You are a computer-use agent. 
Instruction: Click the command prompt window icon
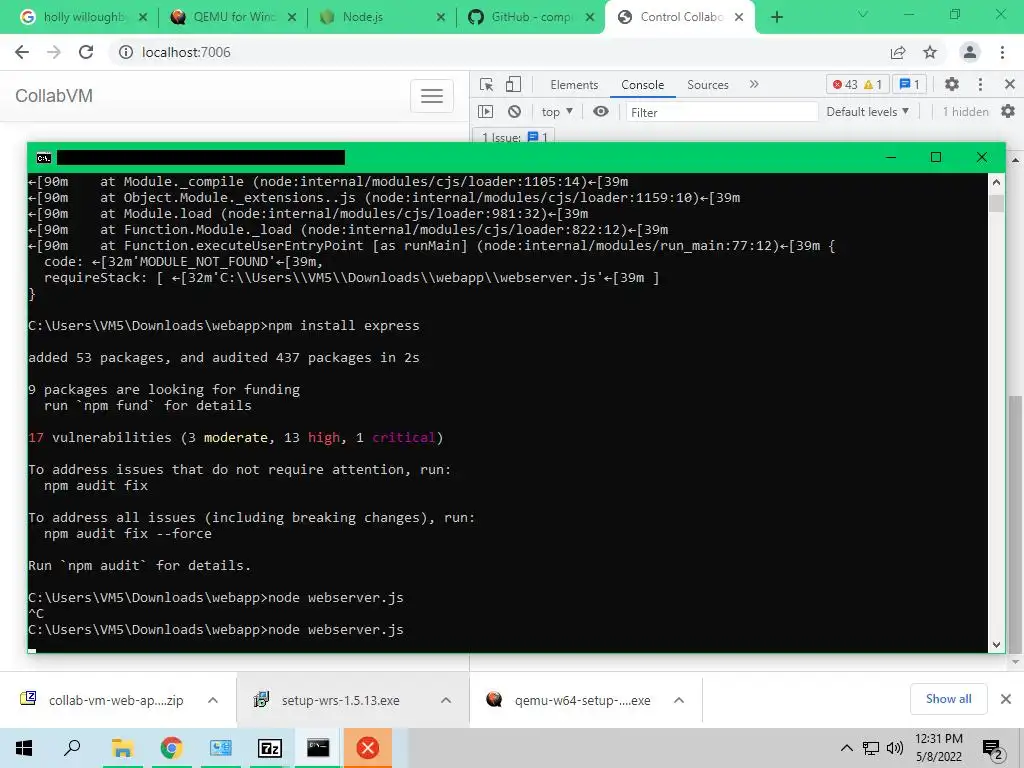pos(44,157)
